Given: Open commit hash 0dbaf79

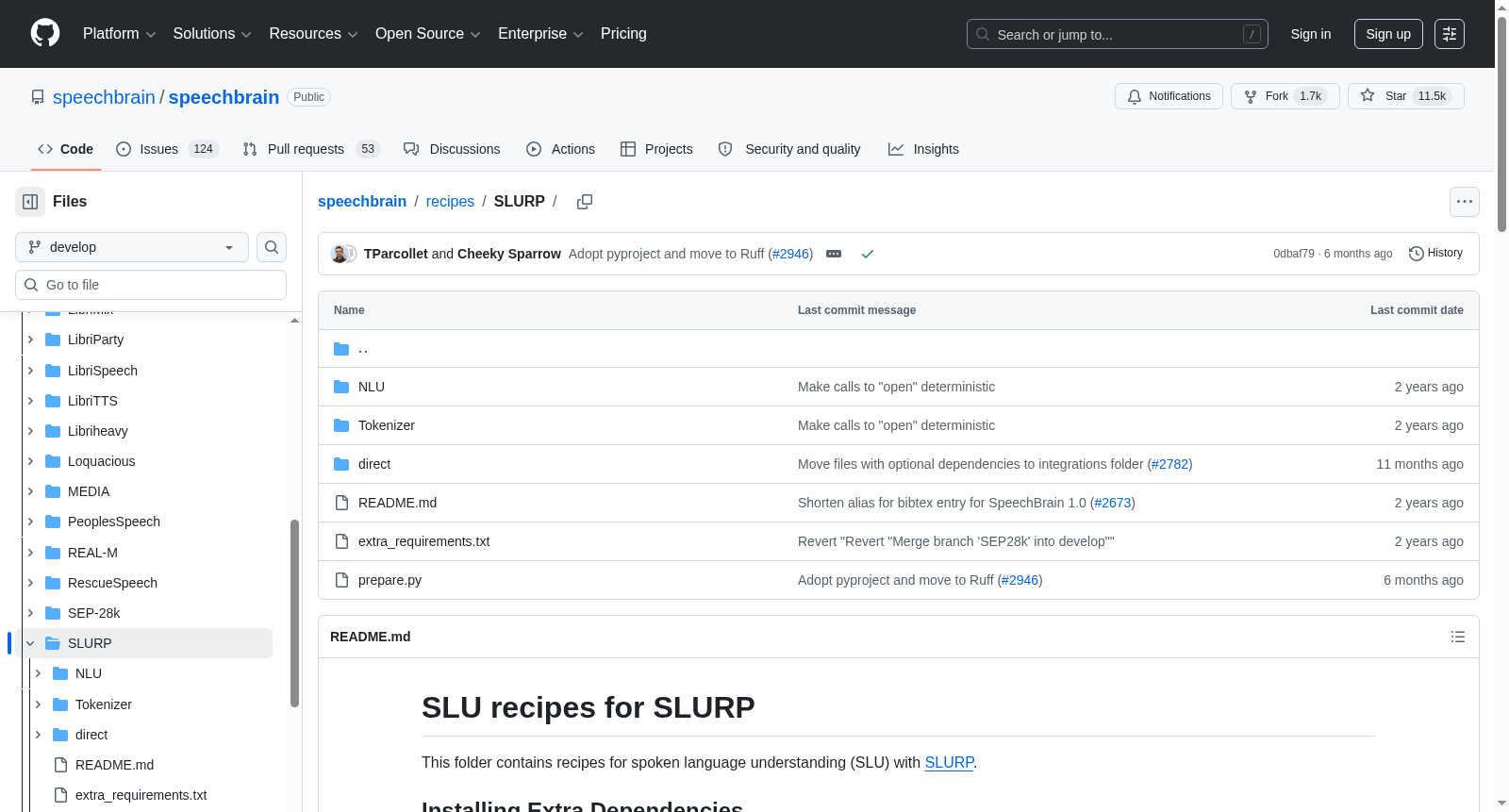Looking at the screenshot, I should point(1294,254).
